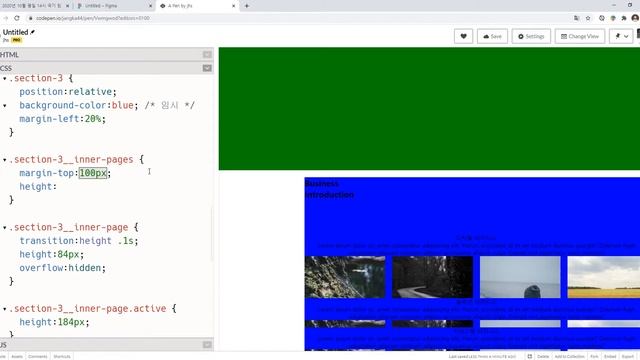This screenshot has width=640, height=360.
Task: Select the CSS editor panel header
Action: click(107, 68)
